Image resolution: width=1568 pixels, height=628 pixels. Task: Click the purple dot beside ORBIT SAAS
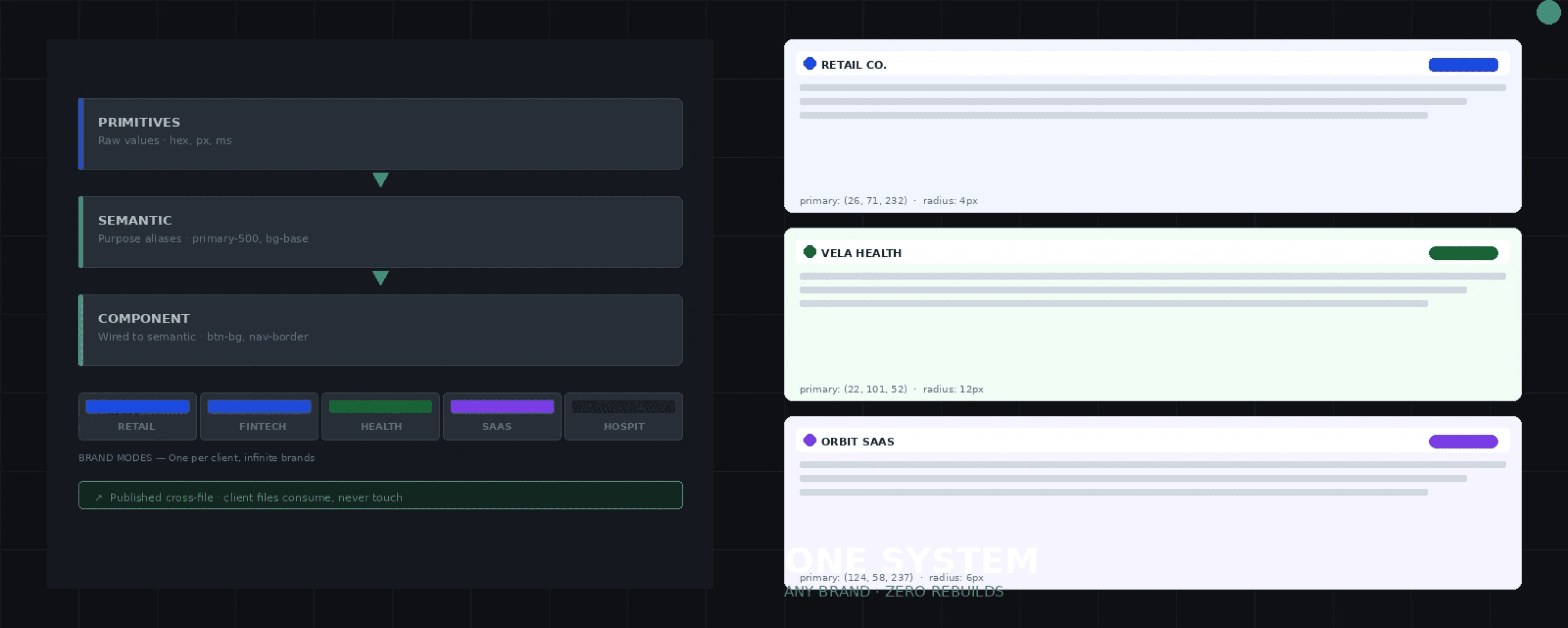tap(810, 440)
